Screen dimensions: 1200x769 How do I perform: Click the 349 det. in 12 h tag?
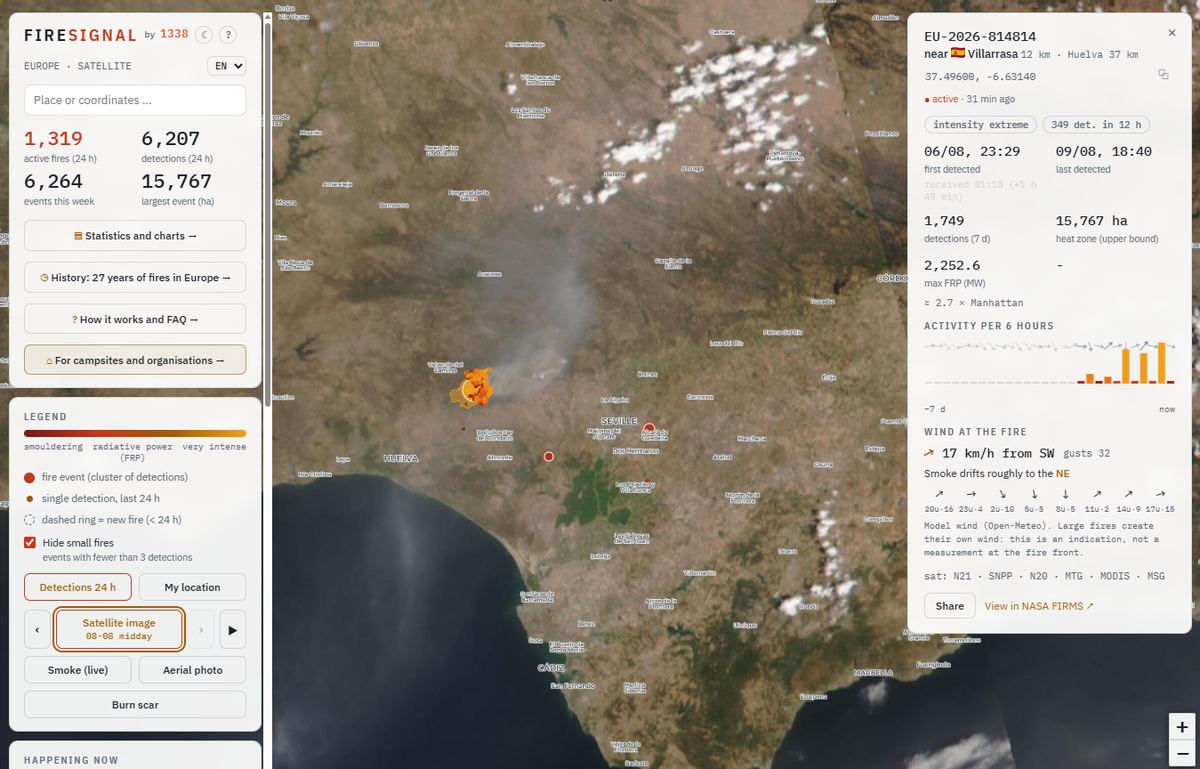(x=1096, y=125)
